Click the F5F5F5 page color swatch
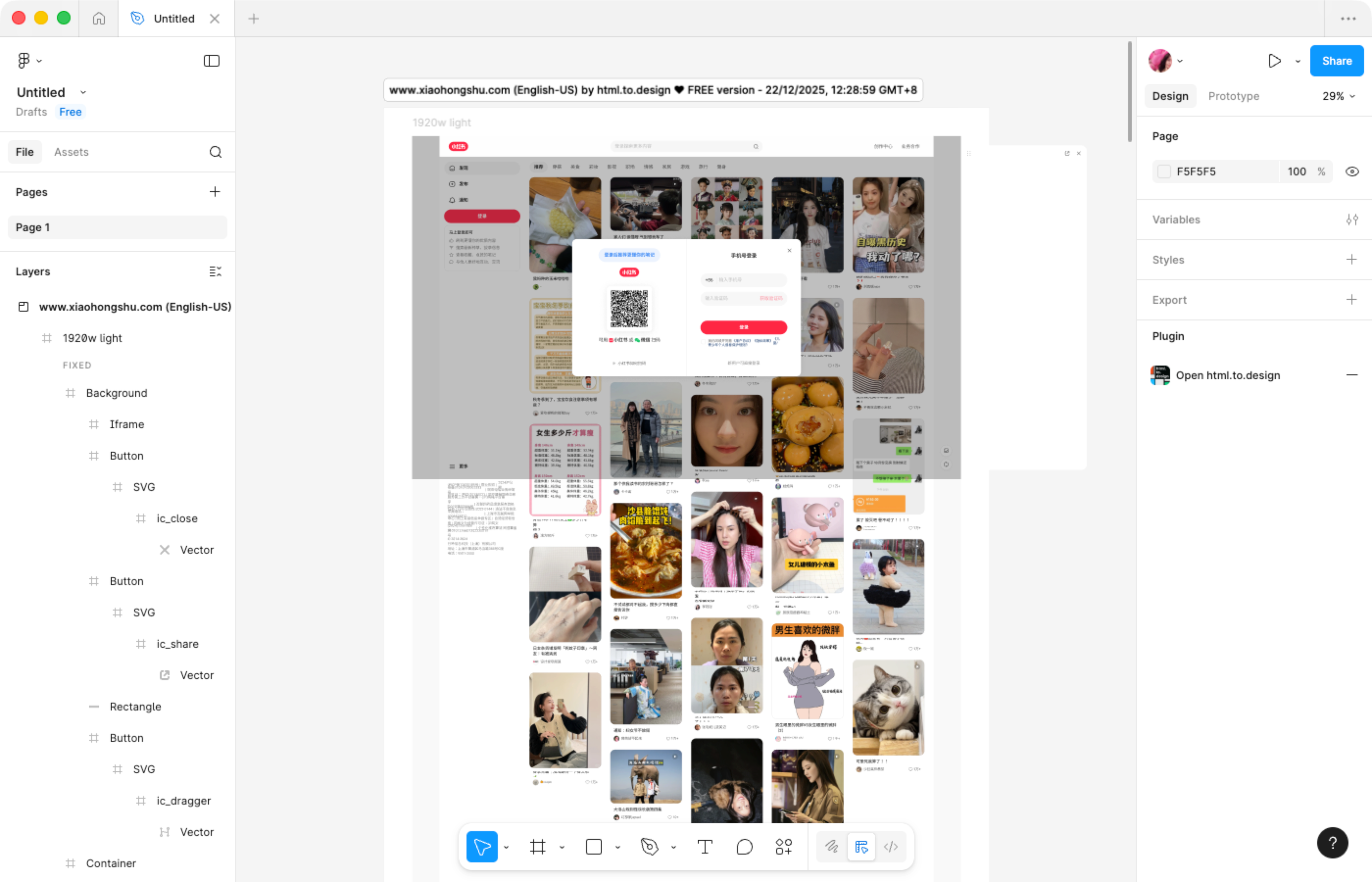This screenshot has width=1372, height=882. [1164, 171]
